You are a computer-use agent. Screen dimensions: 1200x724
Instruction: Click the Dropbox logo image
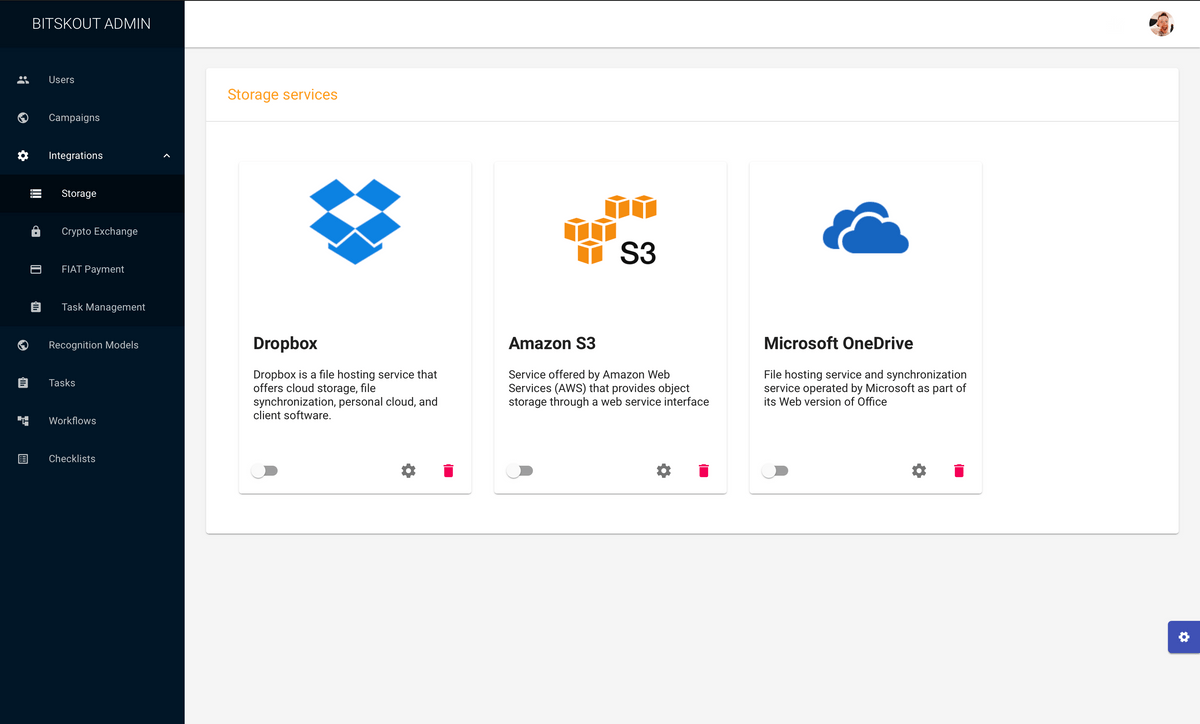[355, 222]
